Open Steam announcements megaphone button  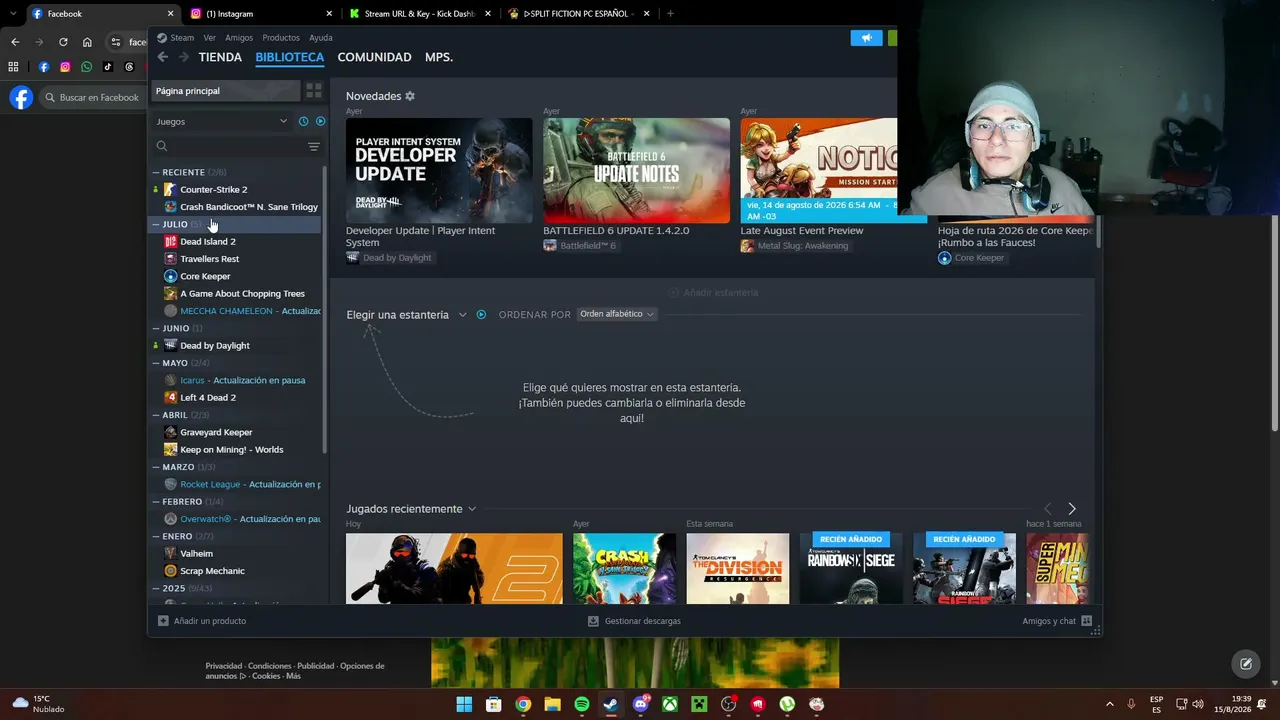click(866, 38)
